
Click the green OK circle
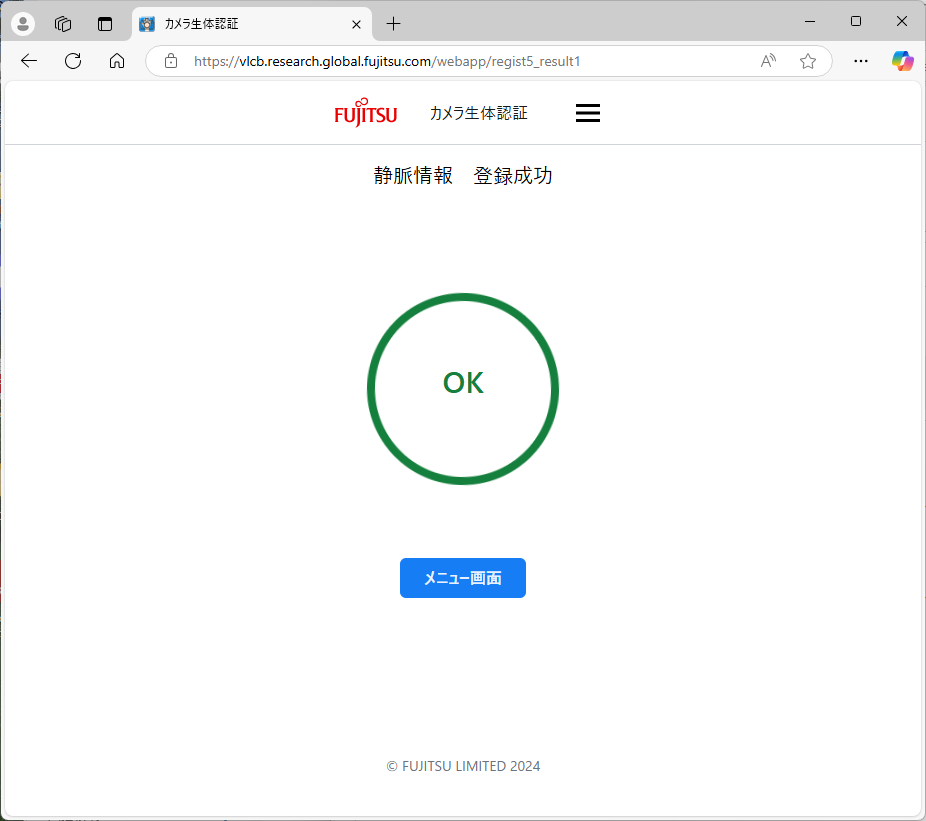click(x=463, y=389)
